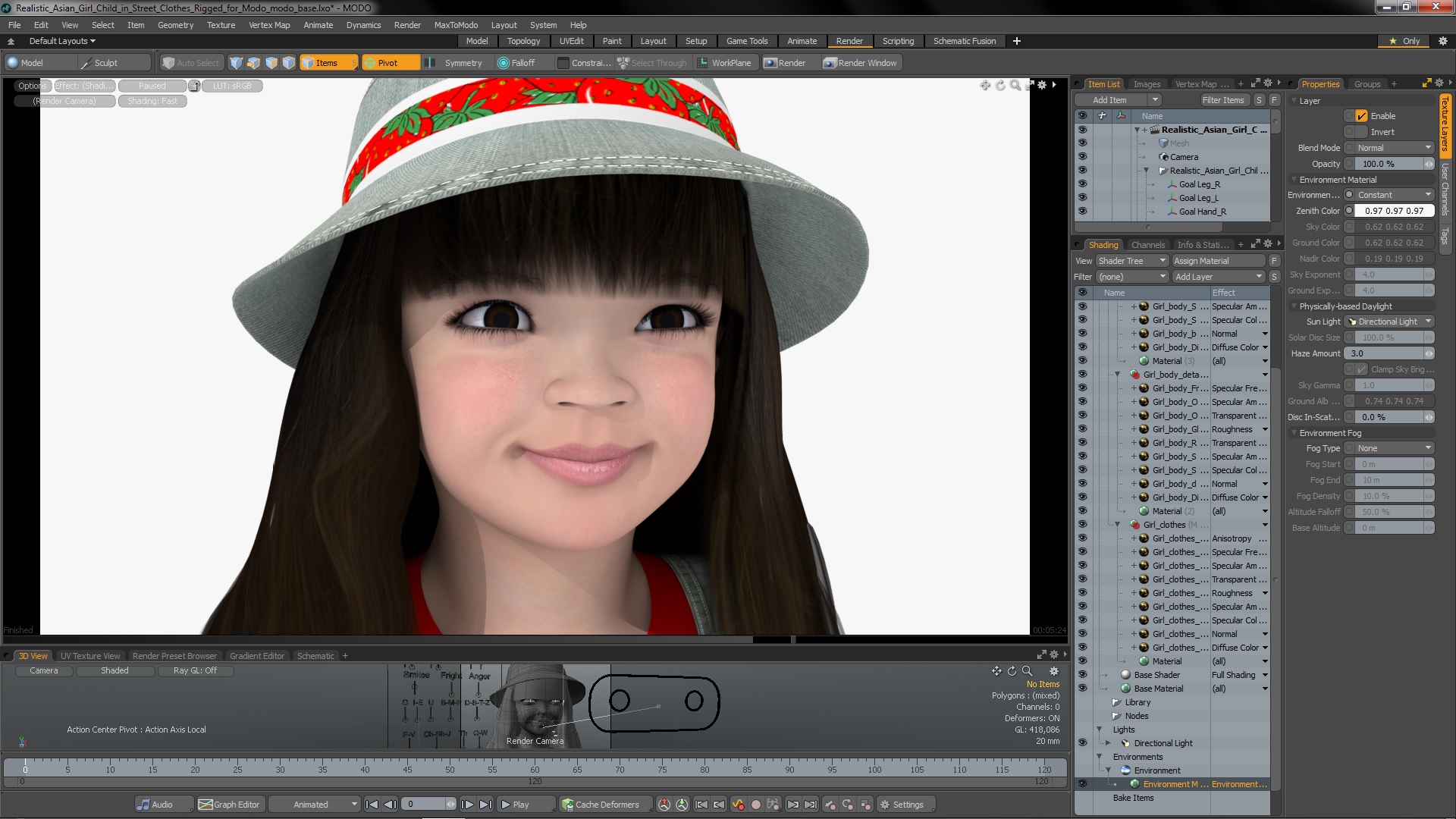Select Vertices selection mode icon
This screenshot has width=1456, height=819.
point(237,63)
